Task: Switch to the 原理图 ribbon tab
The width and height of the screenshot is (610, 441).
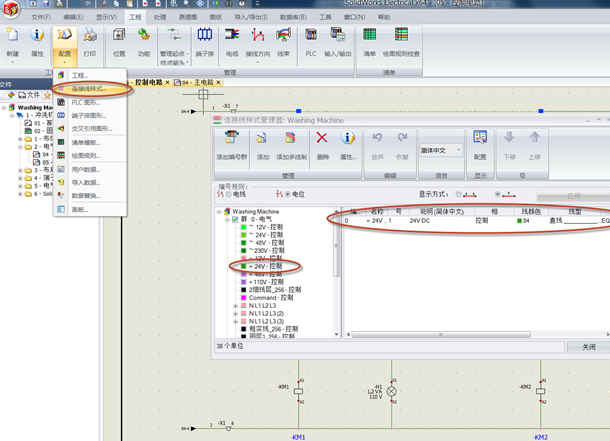Action: pos(188,17)
